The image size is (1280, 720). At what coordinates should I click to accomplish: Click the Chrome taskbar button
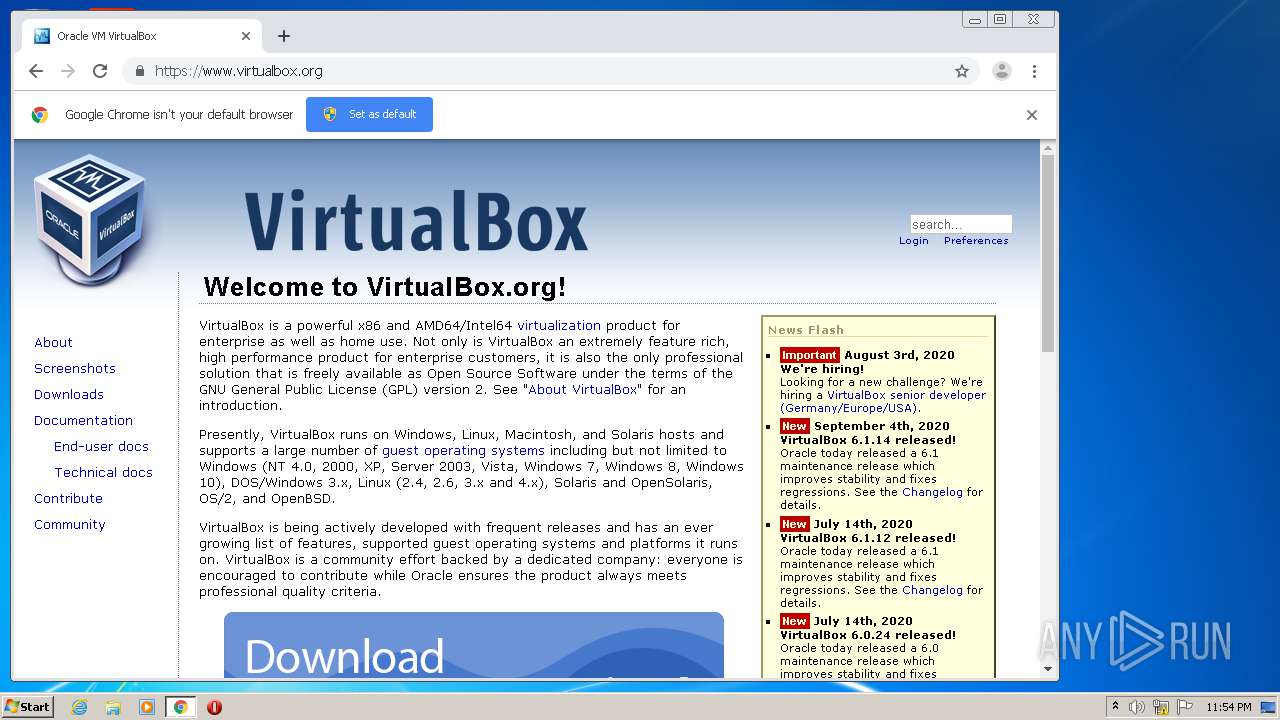tap(180, 707)
